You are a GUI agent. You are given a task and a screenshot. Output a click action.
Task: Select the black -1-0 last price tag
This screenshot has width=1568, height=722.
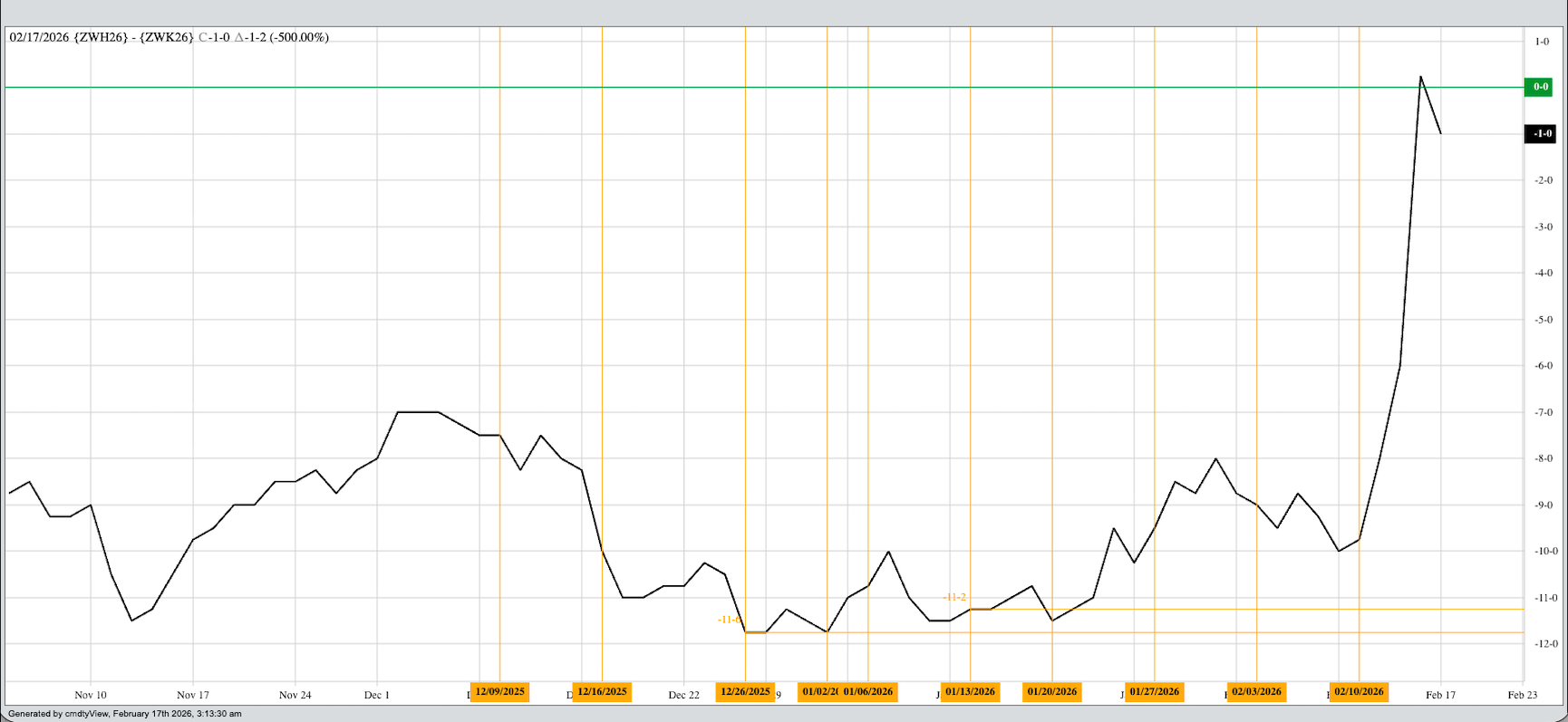click(1541, 134)
